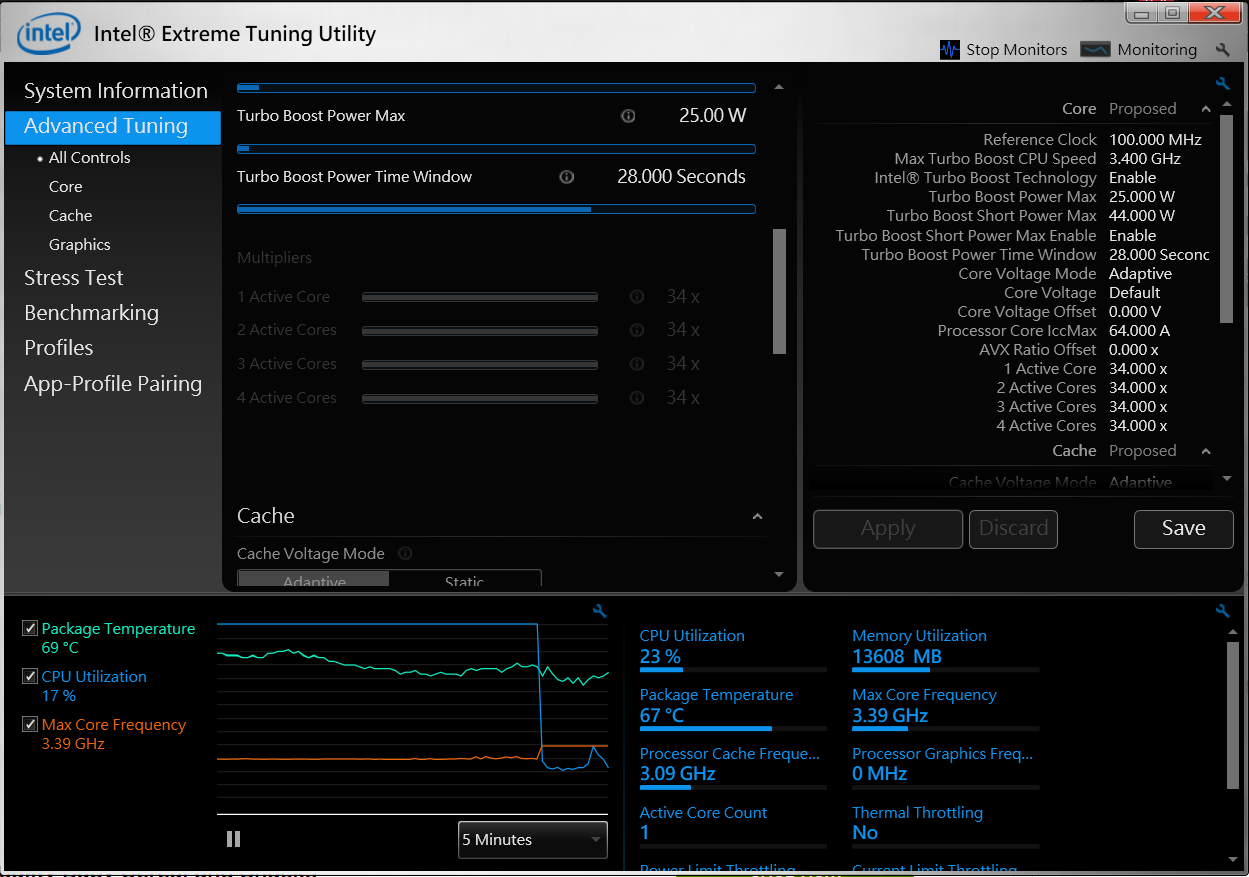Click info icon next to Cache Voltage Mode

point(405,554)
